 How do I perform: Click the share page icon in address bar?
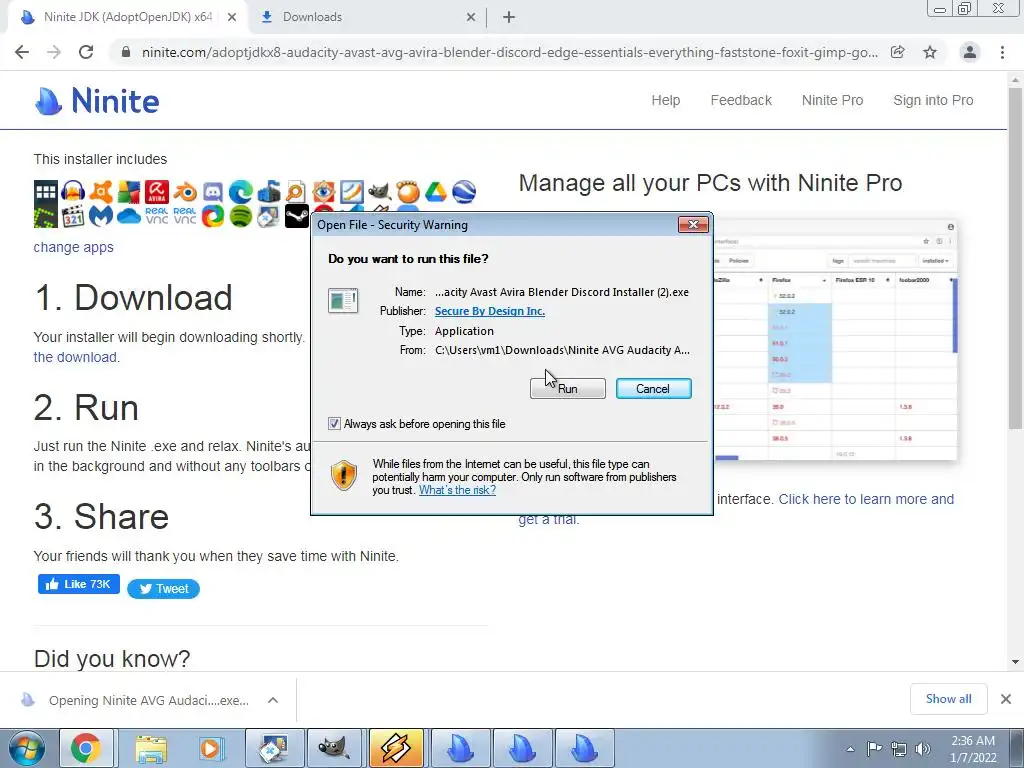pyautogui.click(x=898, y=52)
